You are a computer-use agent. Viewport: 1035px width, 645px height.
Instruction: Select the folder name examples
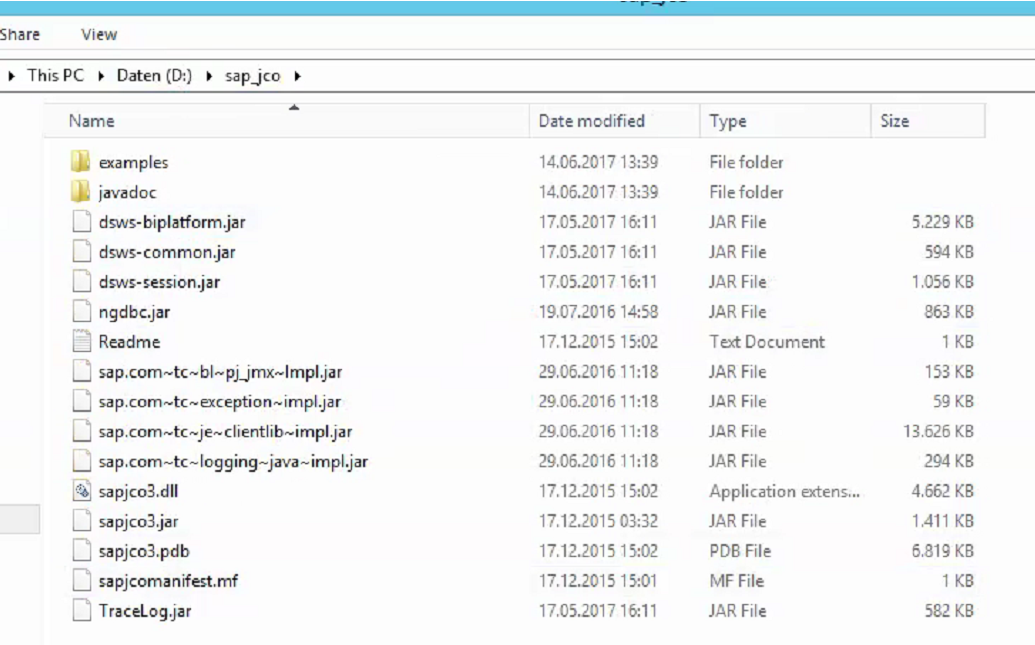click(133, 162)
